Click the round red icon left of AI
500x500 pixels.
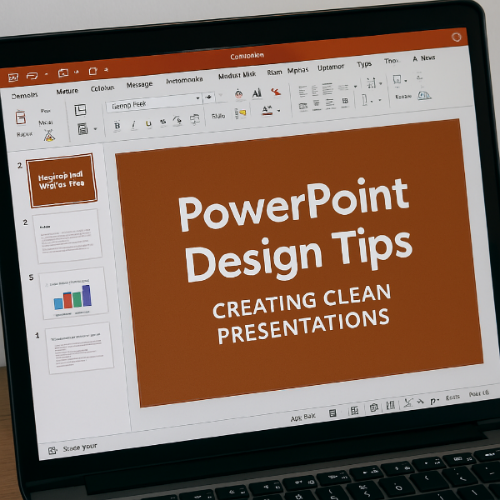tap(239, 95)
